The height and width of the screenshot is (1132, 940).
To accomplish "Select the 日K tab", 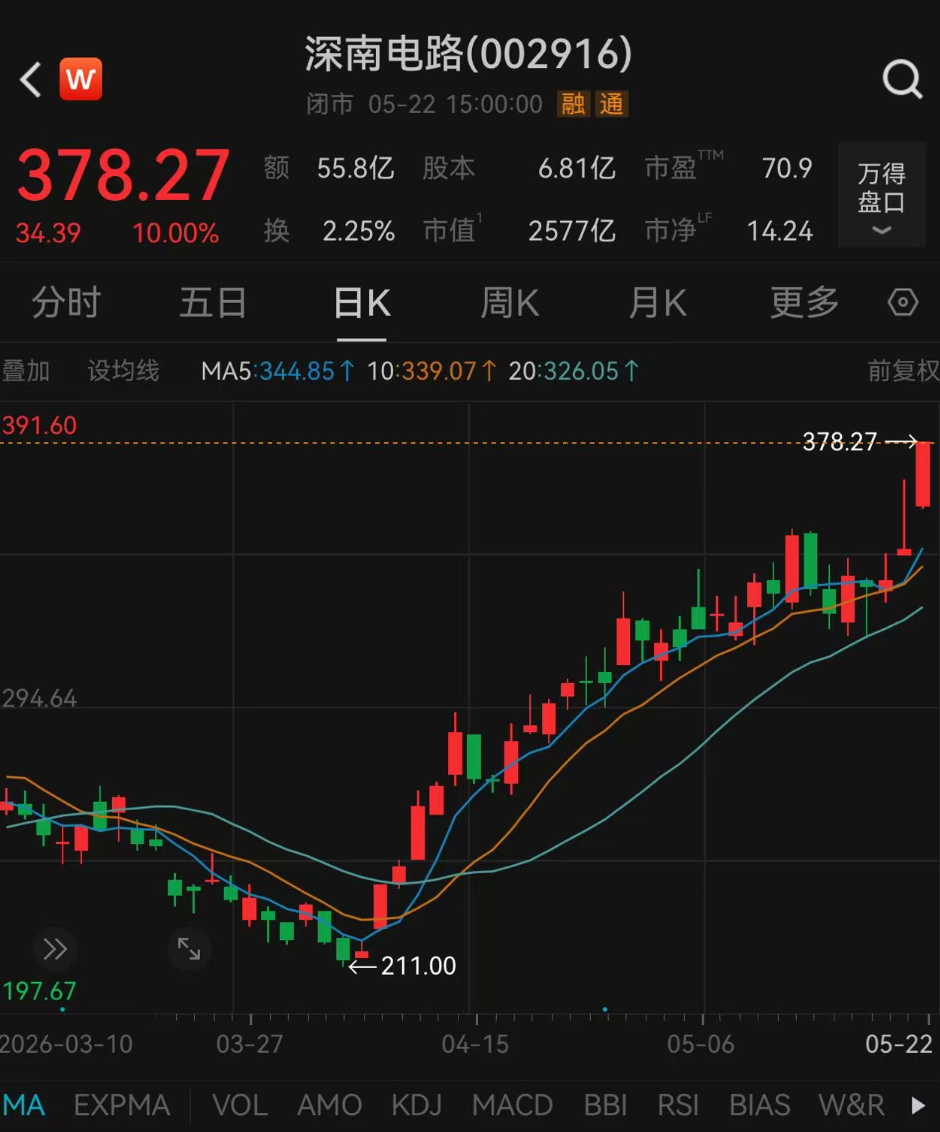I will pyautogui.click(x=362, y=302).
